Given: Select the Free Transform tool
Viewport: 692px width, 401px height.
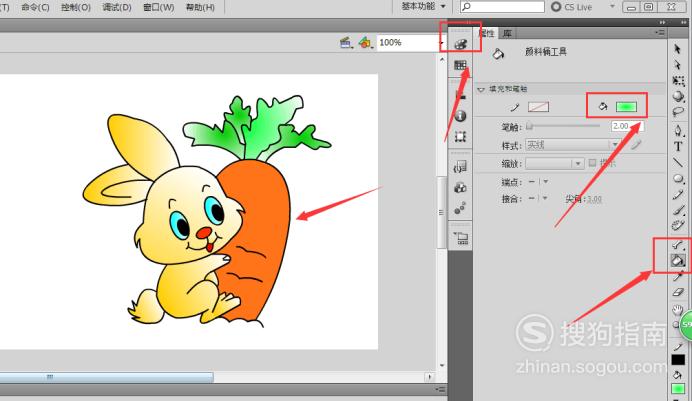Looking at the screenshot, I should [x=678, y=81].
